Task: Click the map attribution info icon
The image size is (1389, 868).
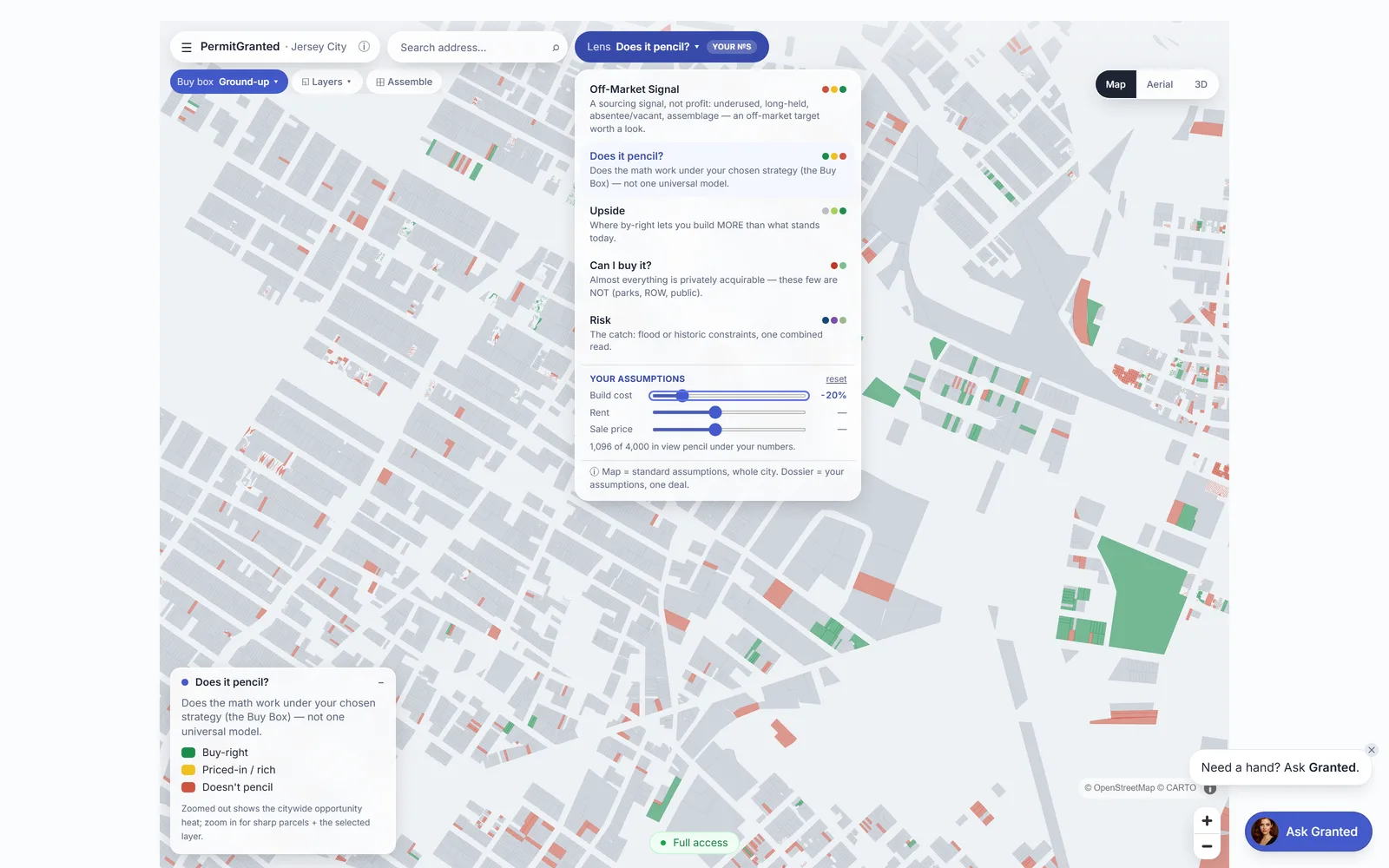Action: point(1210,788)
